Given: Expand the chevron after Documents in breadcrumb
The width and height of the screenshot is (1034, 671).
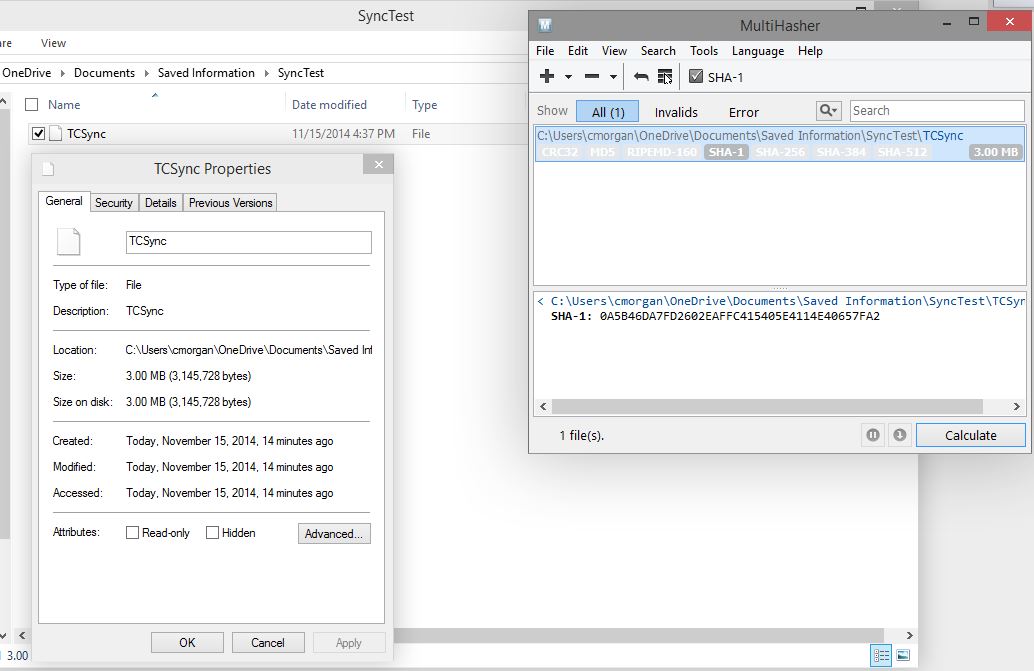Looking at the screenshot, I should 146,73.
